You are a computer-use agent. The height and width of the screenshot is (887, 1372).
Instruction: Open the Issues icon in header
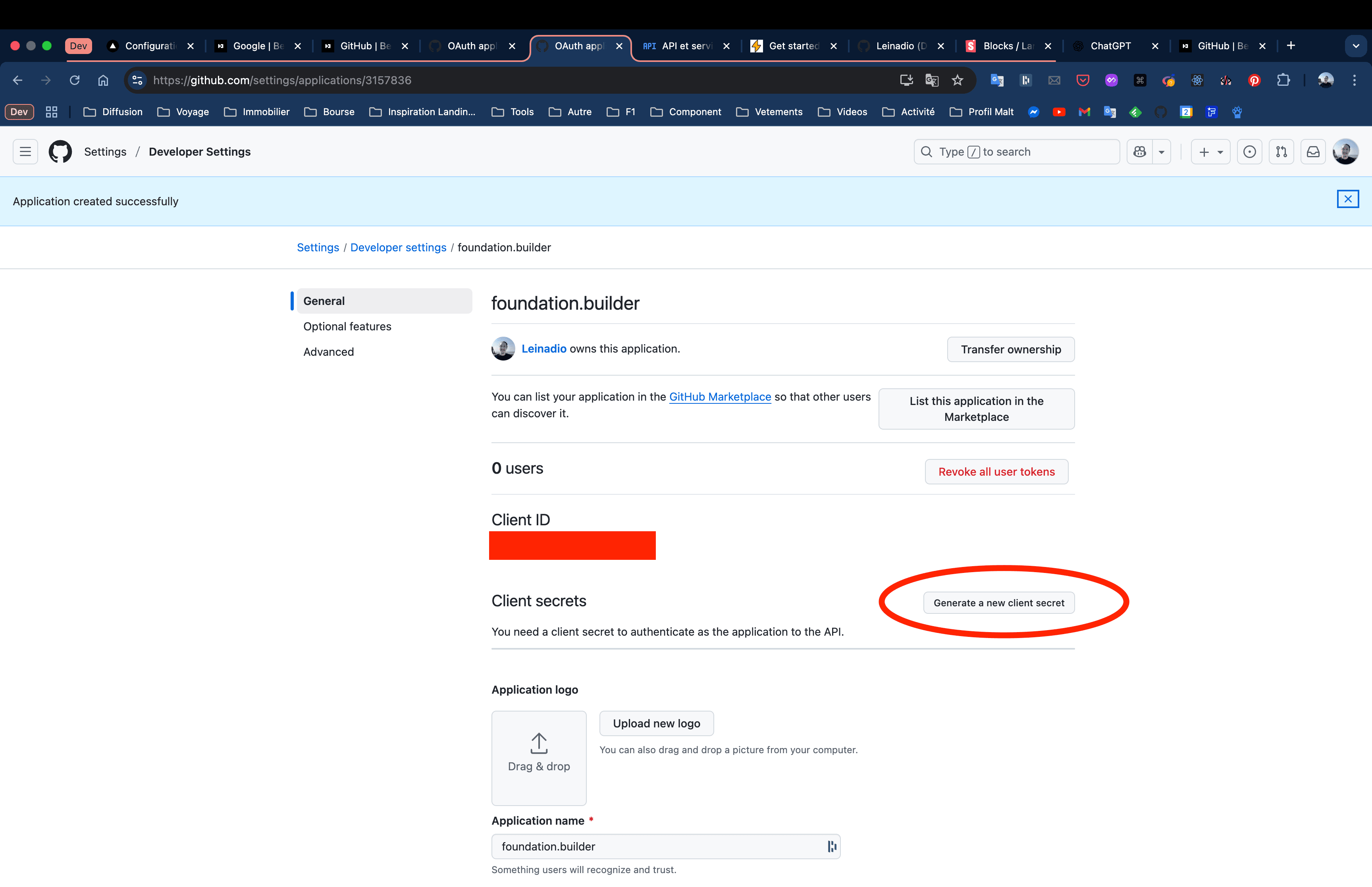coord(1249,152)
